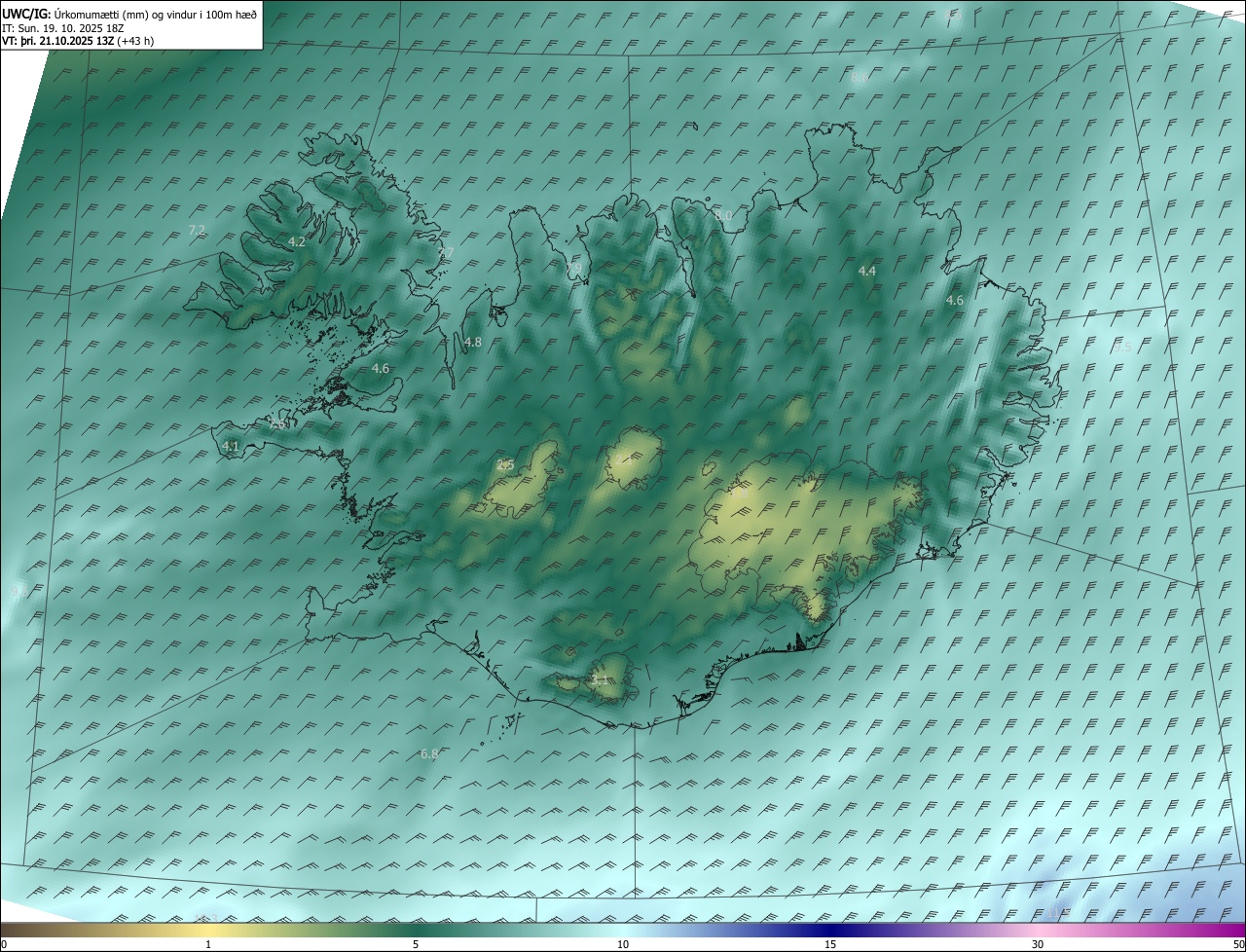Pick the yellow segment of the color scale
This screenshot has width=1246, height=952.
click(x=208, y=930)
